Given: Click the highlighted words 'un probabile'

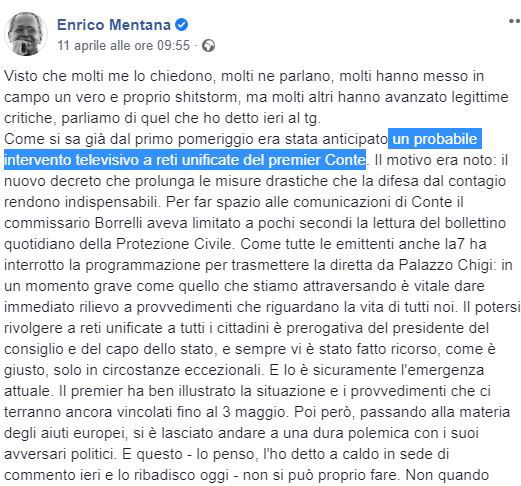Looking at the screenshot, I should pyautogui.click(x=435, y=139).
